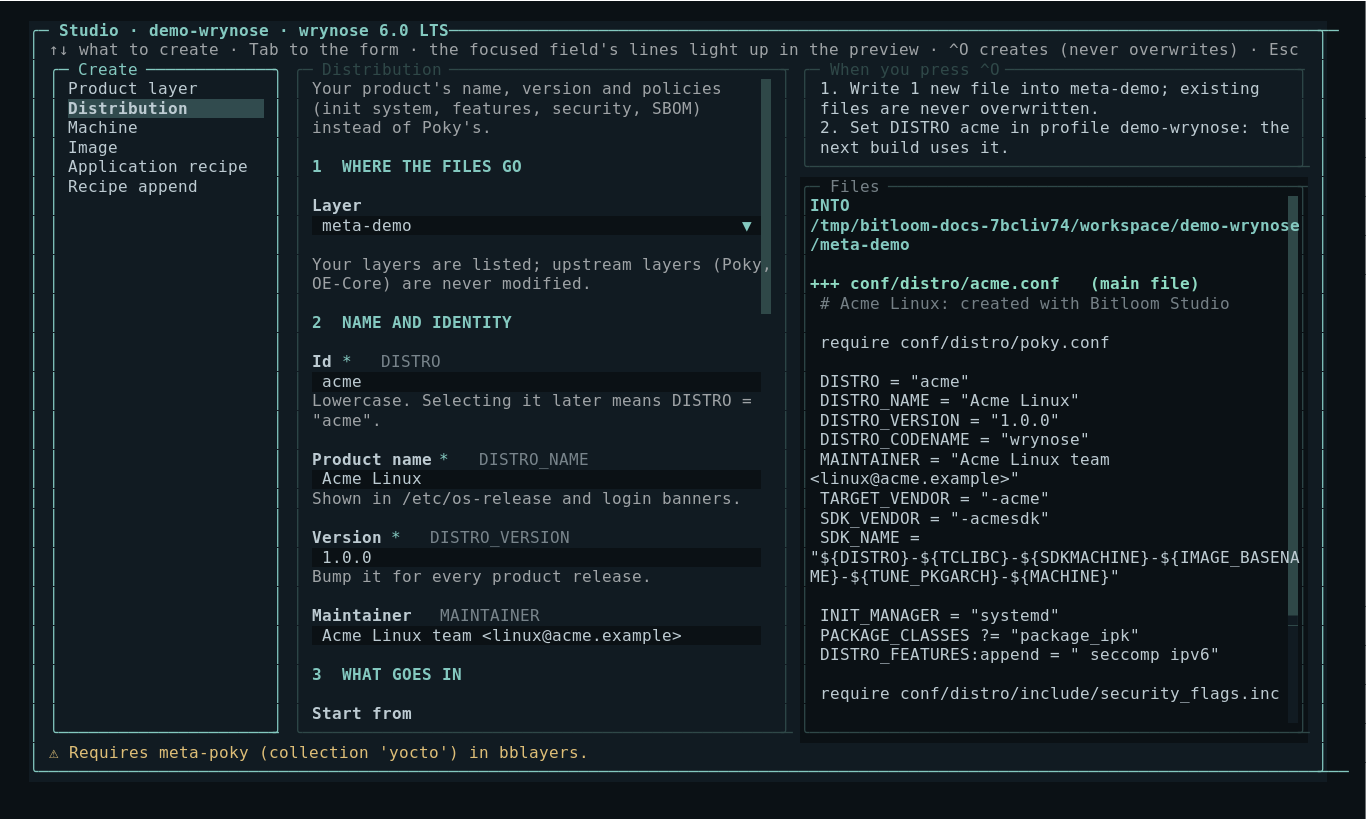
Task: Pick Recipe append in the Create list
Action: 165,187
